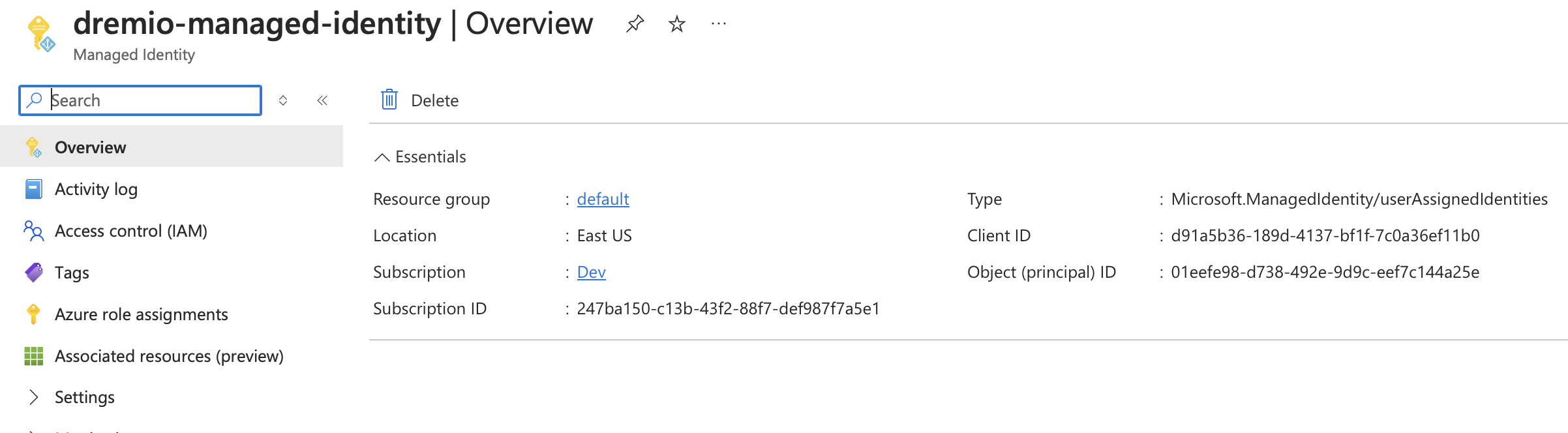
Task: Open Associated resources (preview) page
Action: (169, 356)
